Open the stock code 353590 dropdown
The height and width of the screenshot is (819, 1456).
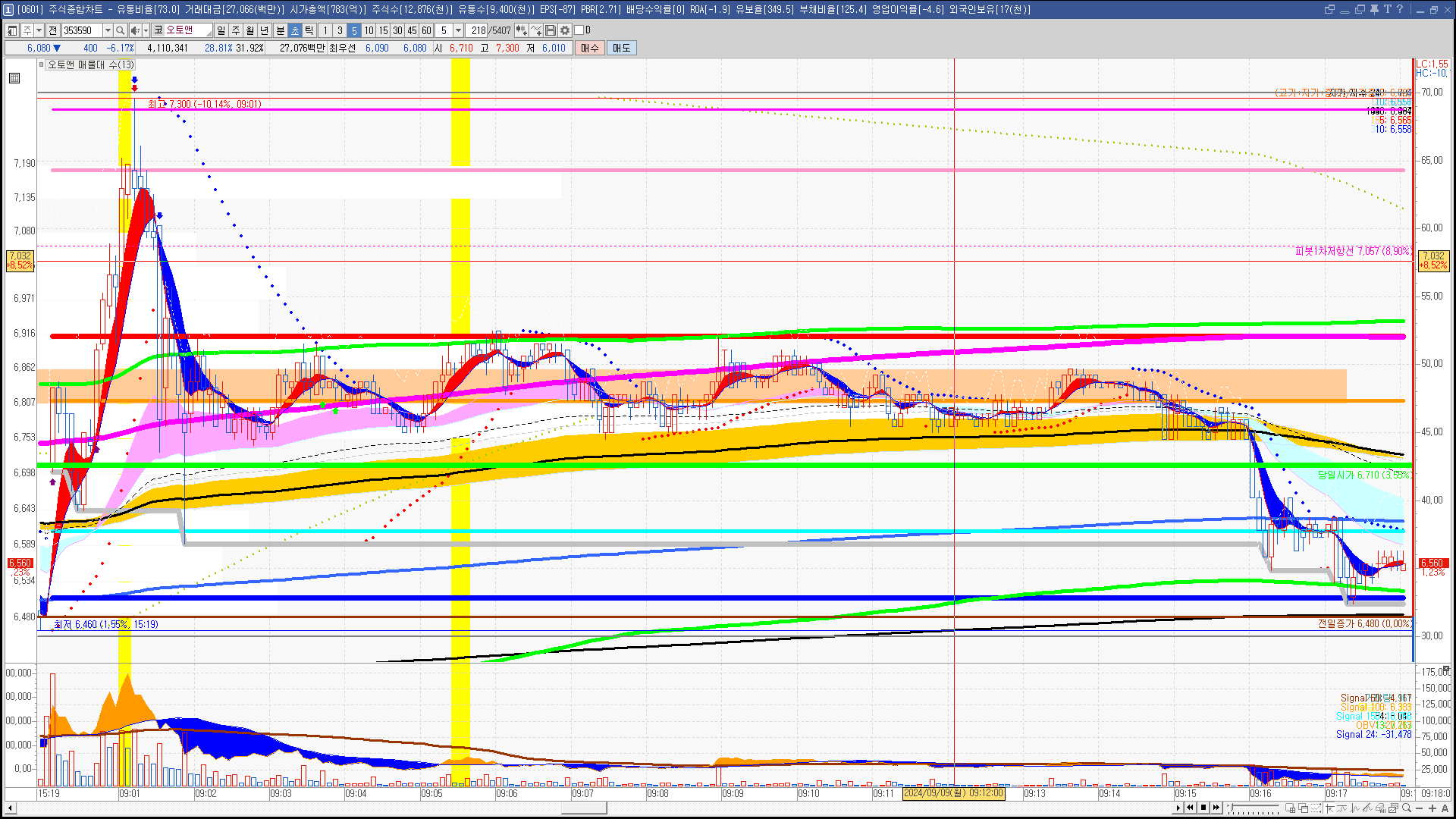coord(108,30)
